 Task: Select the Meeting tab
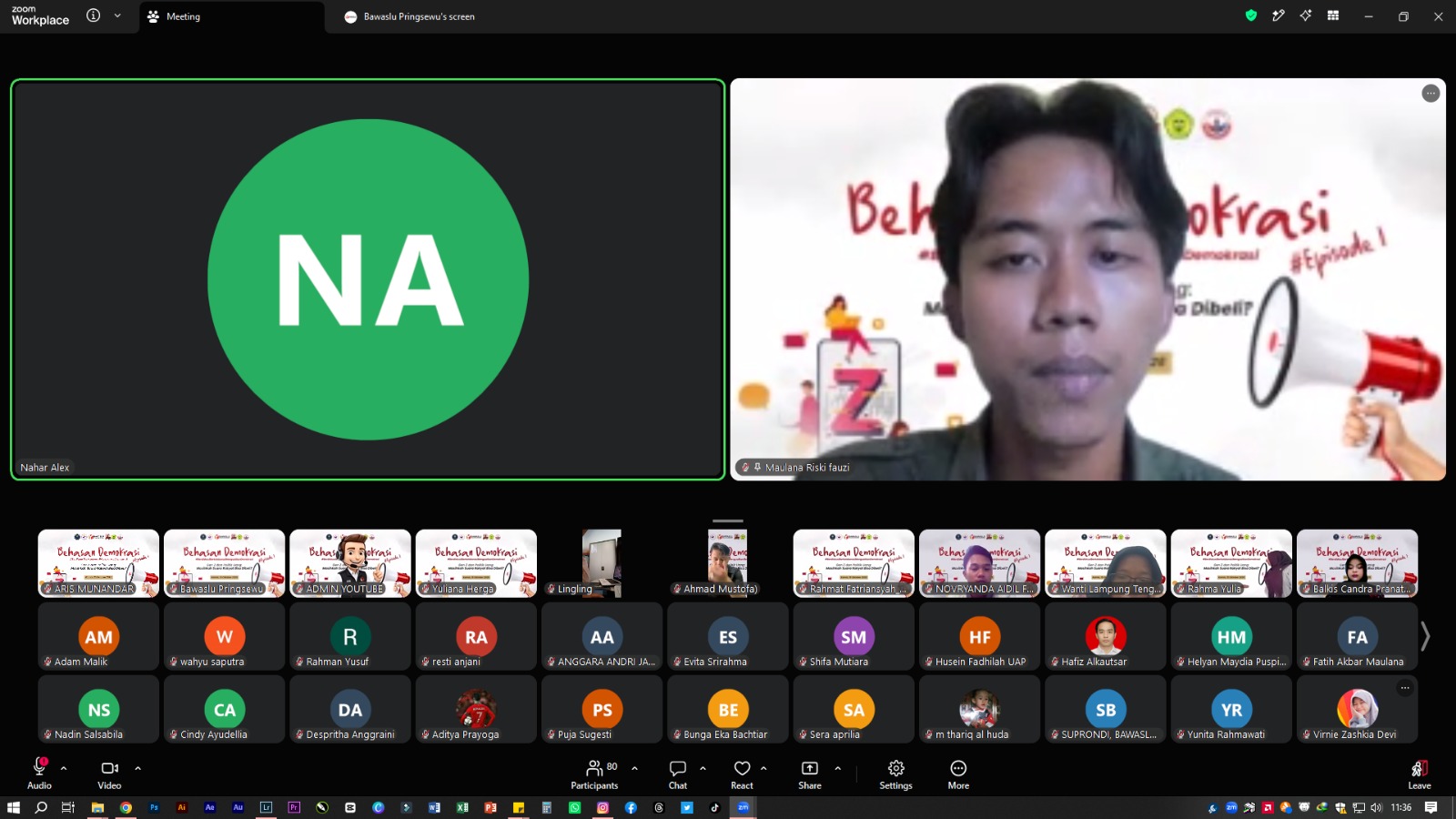(231, 16)
